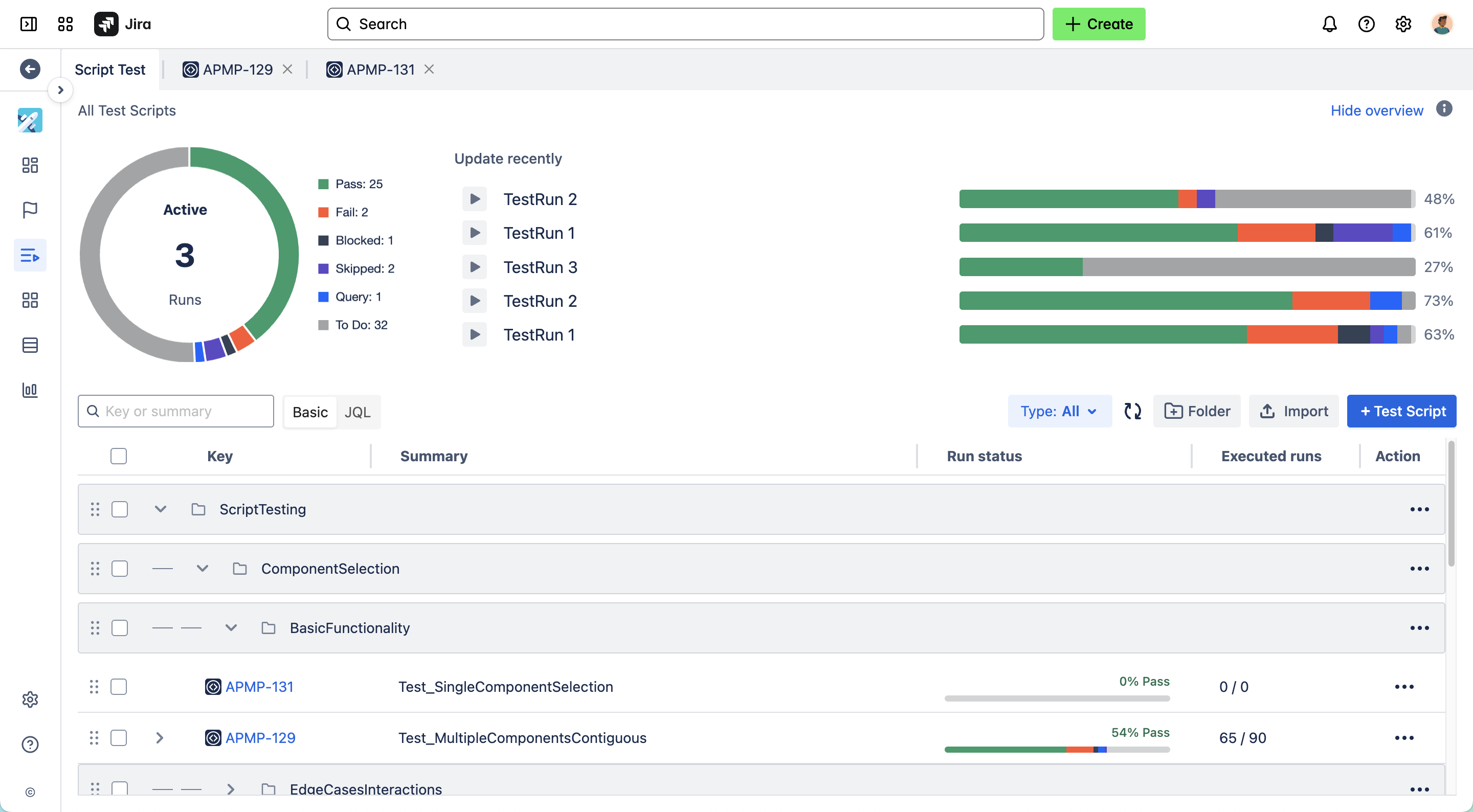Play TestRun 3 in Update recently list
1473x812 pixels.
[x=475, y=266]
